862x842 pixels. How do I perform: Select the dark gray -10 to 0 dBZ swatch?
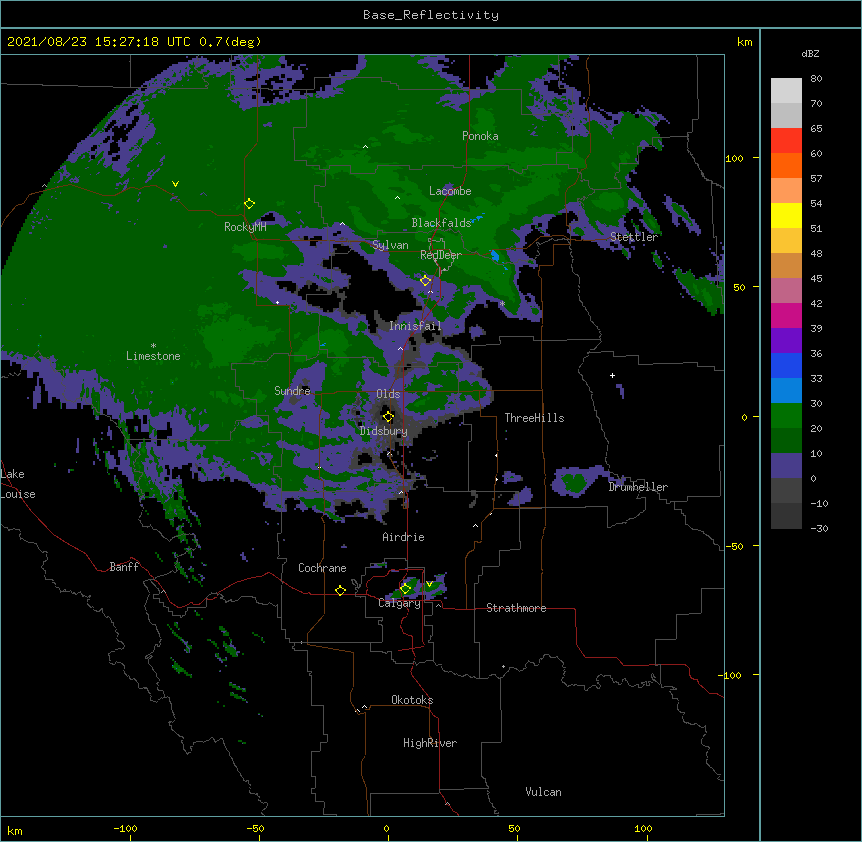click(786, 491)
